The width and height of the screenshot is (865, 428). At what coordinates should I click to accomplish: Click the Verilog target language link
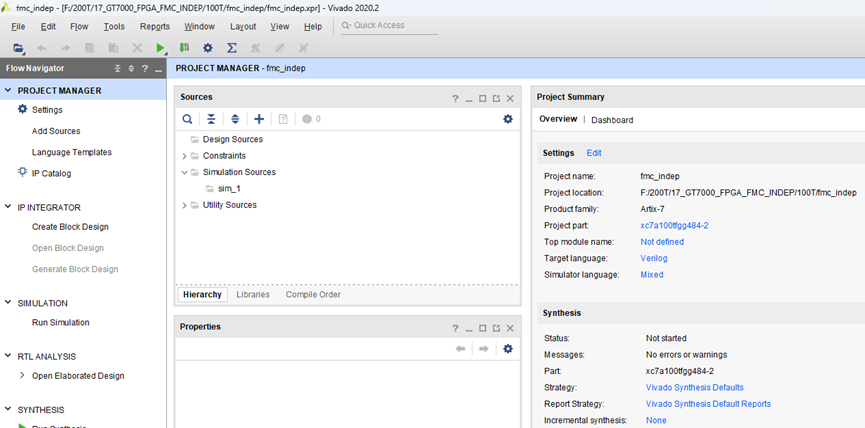click(654, 258)
